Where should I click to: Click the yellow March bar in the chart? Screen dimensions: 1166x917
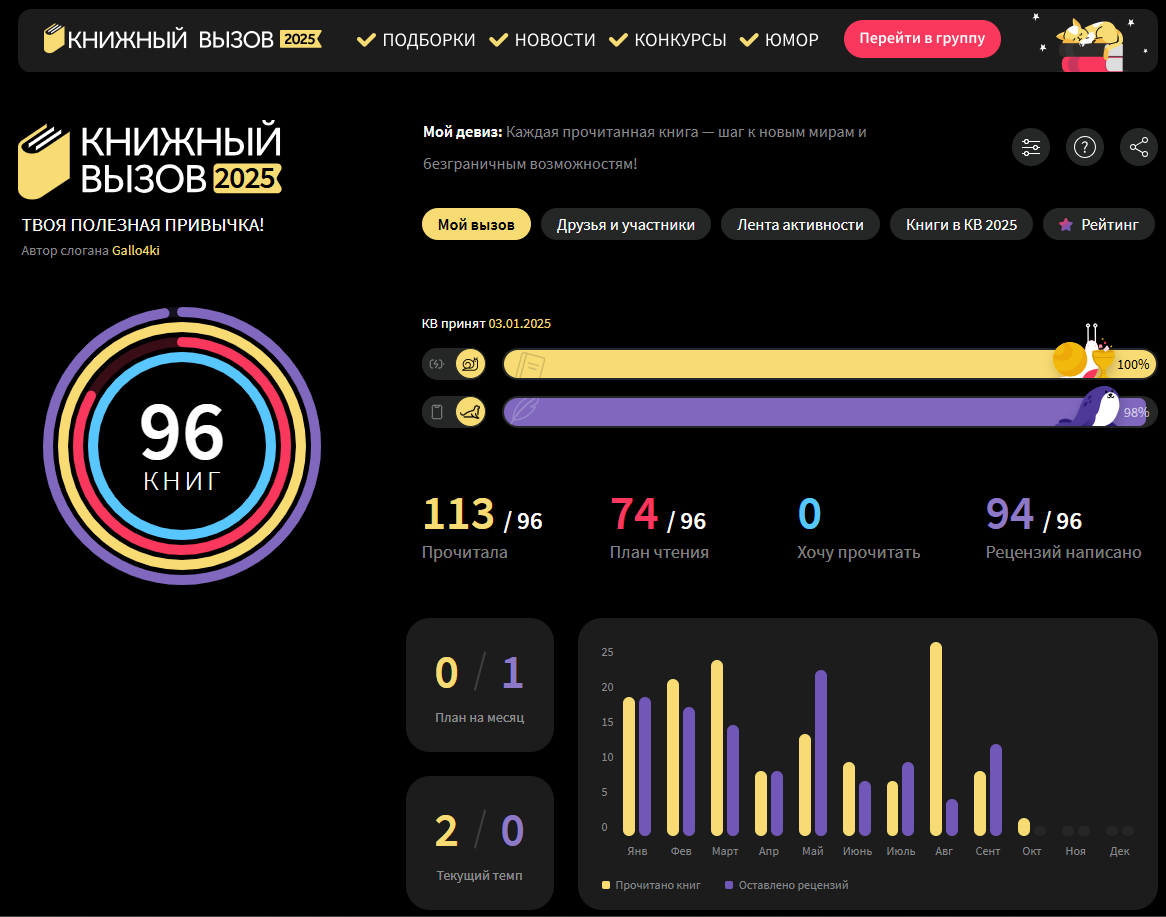pos(717,747)
